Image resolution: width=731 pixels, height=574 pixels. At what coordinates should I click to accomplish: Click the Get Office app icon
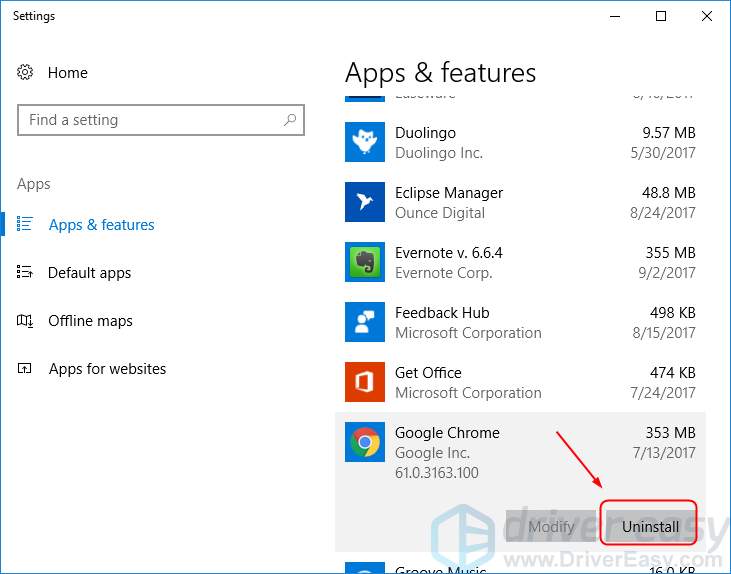[x=365, y=382]
